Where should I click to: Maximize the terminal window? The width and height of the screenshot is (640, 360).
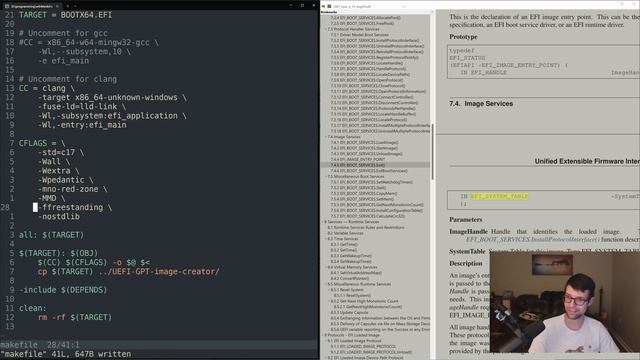pos(302,5)
